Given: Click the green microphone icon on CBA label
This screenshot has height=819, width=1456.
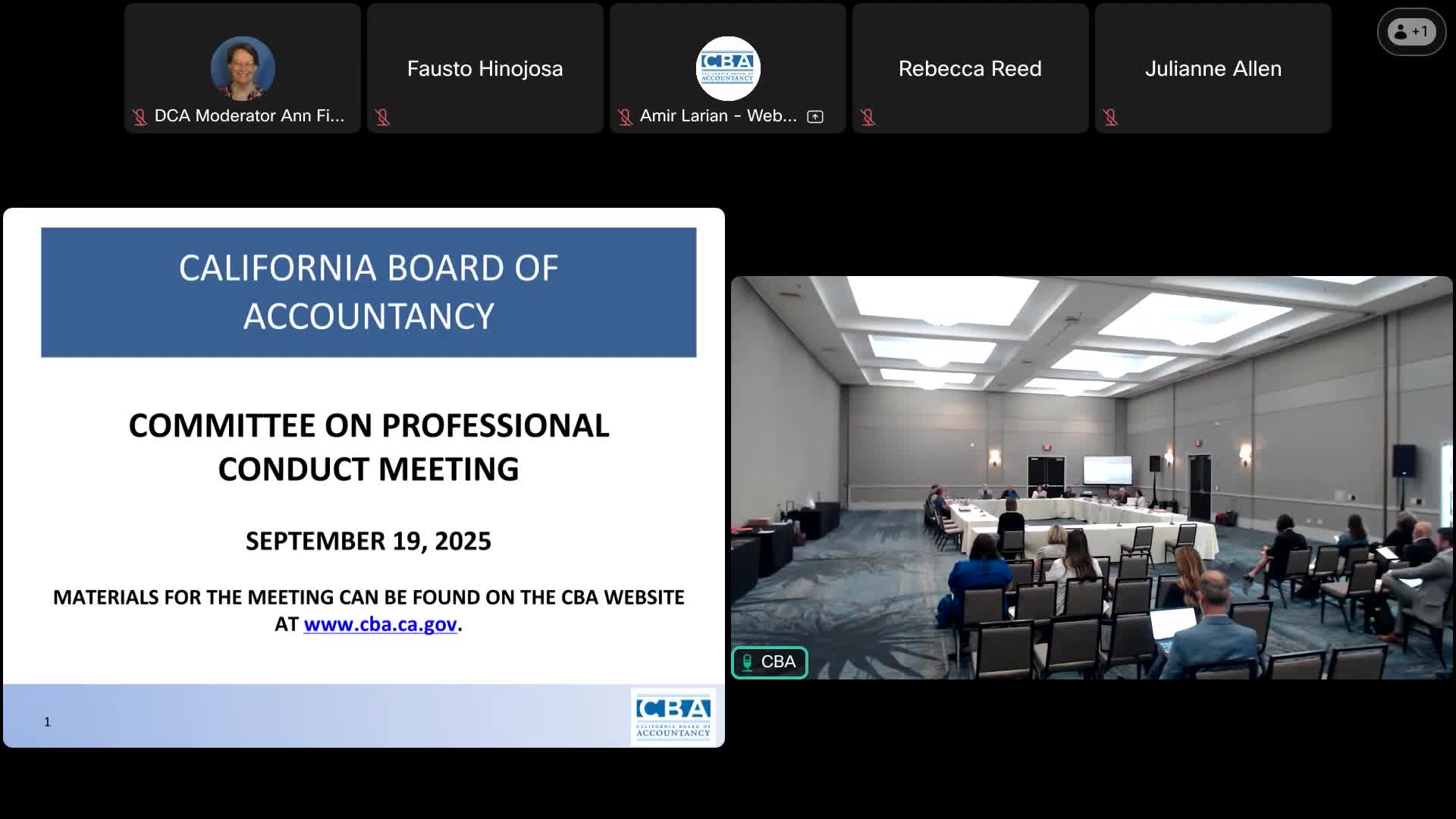Looking at the screenshot, I should click(x=747, y=662).
